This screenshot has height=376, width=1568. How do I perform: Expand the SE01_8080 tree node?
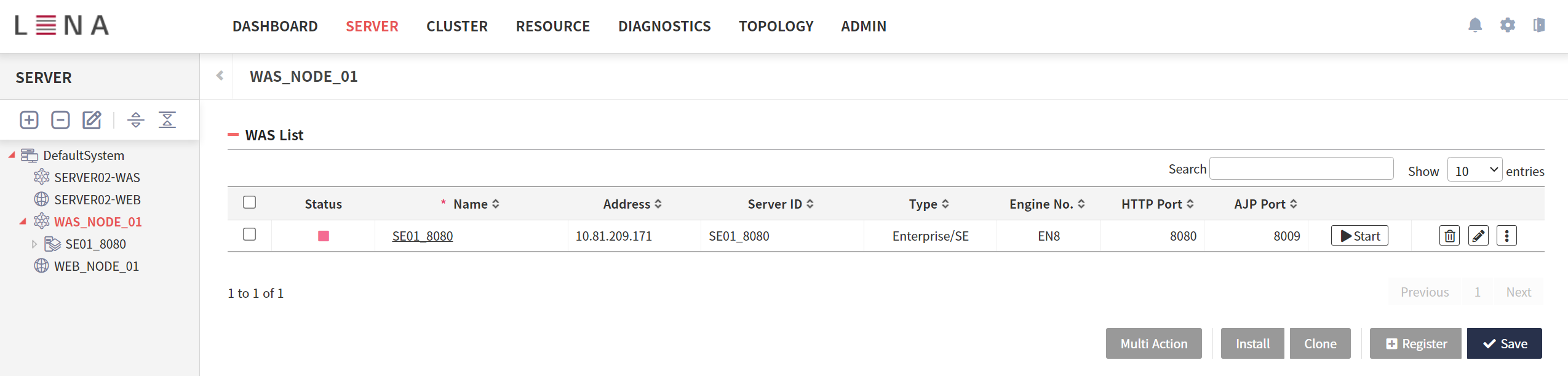34,244
